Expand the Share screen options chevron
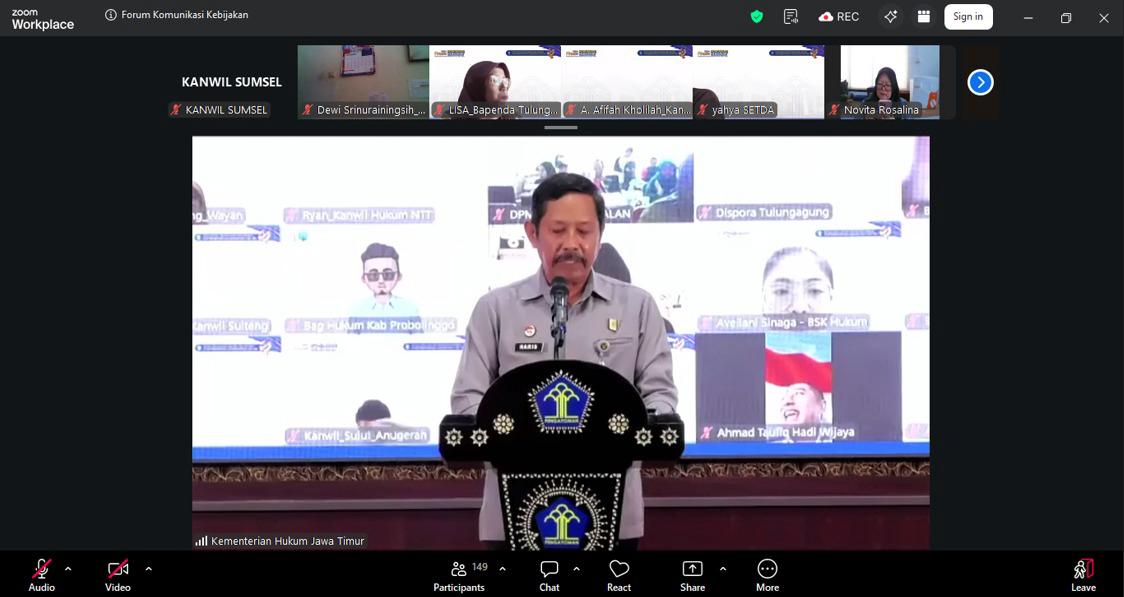 [722, 568]
